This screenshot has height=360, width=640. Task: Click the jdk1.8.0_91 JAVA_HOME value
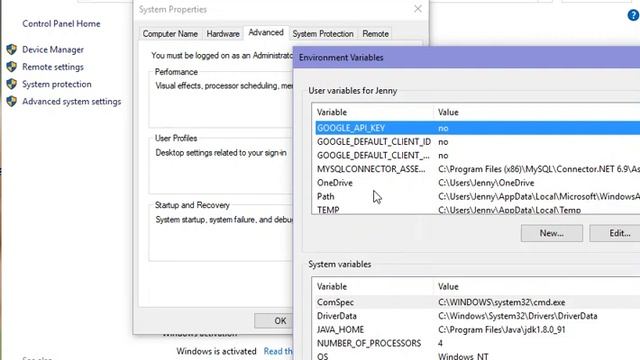click(x=502, y=329)
